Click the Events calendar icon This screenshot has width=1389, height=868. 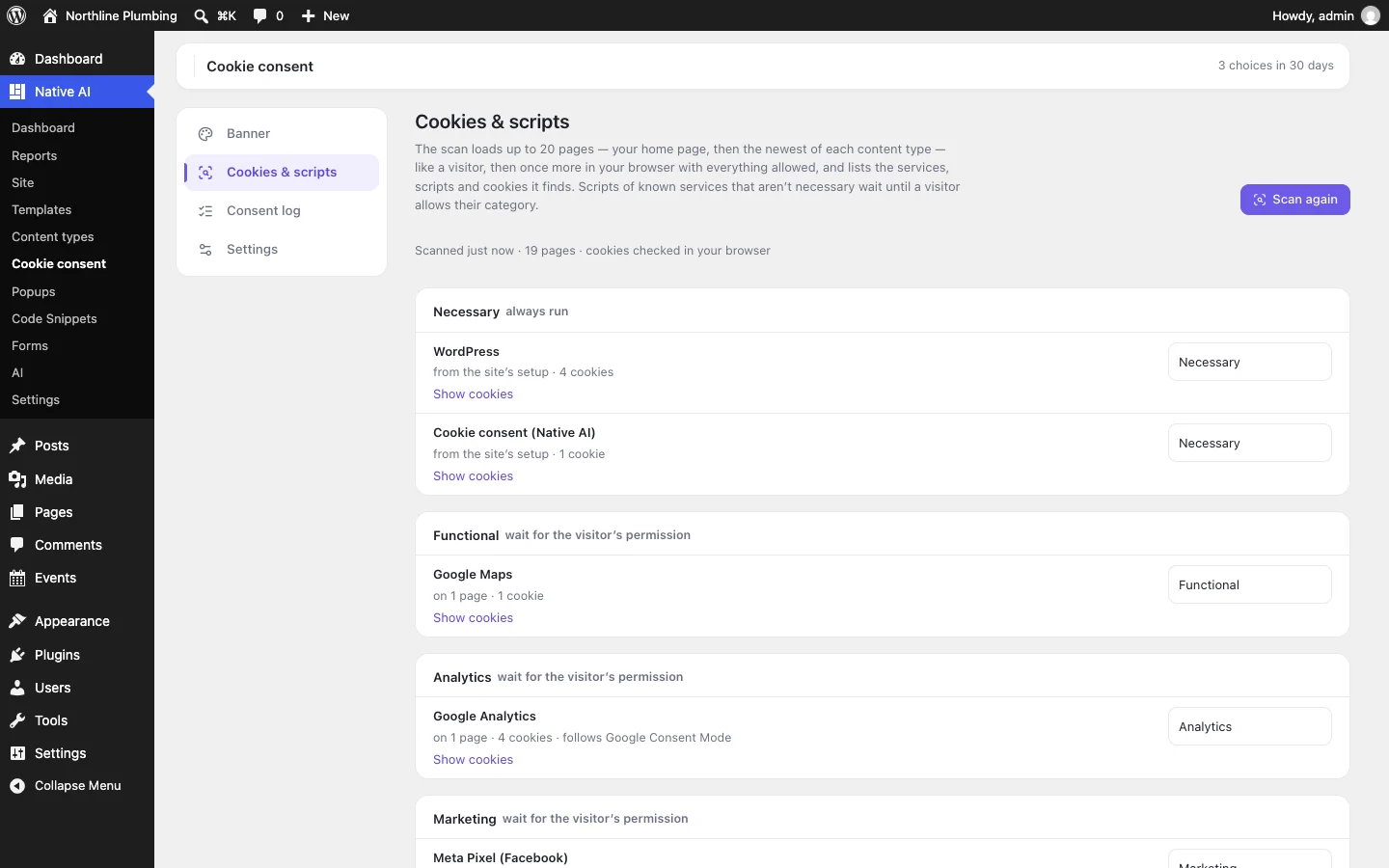pos(17,578)
